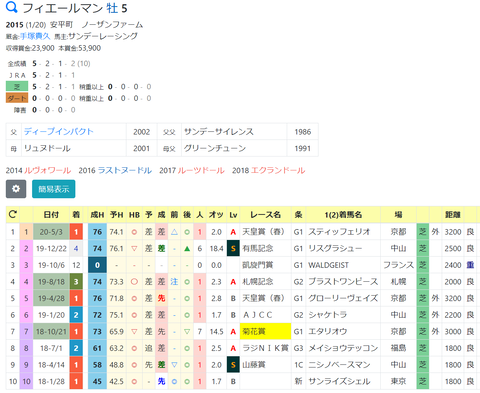Click the HB column header

pos(134,215)
